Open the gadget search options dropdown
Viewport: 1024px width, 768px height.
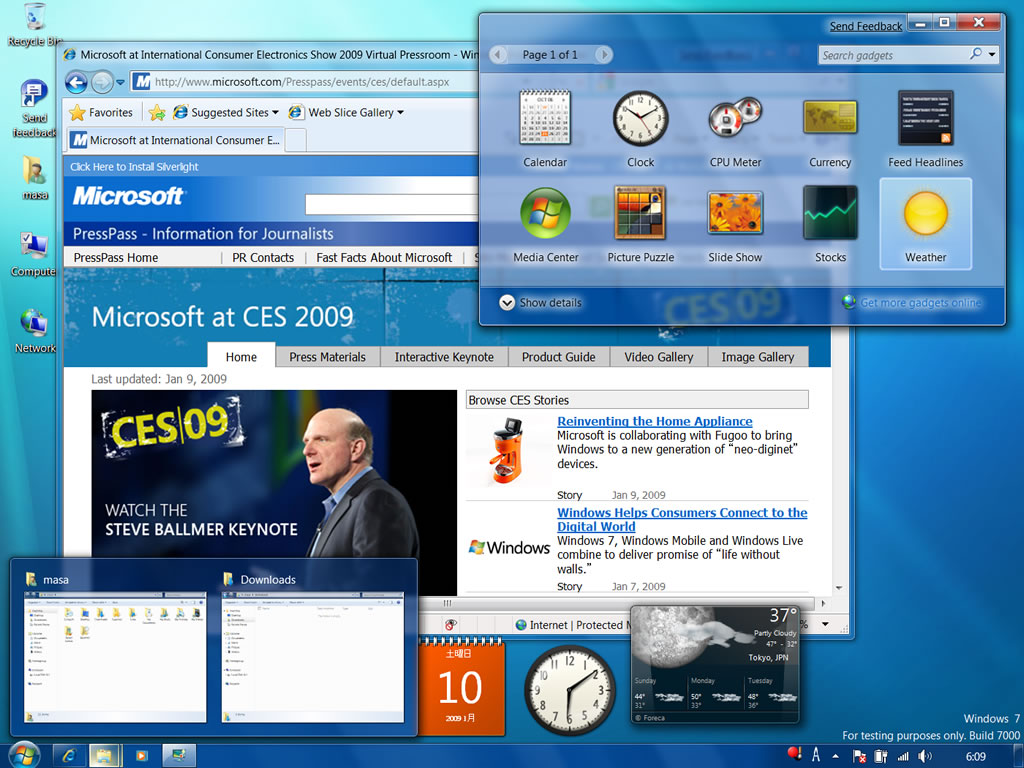point(992,55)
